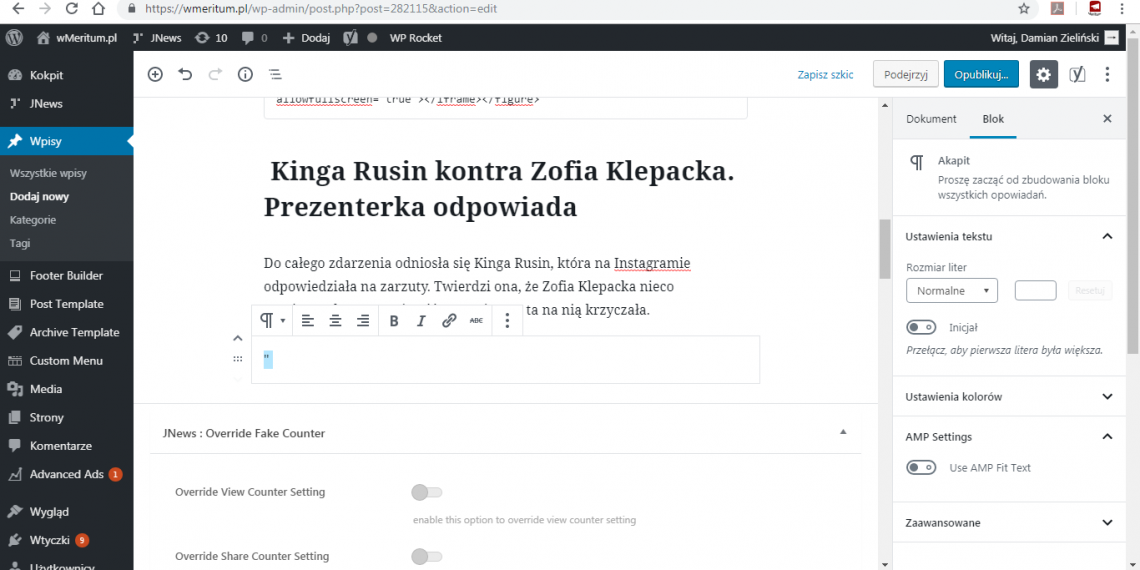Click the custom font size input field

tap(1035, 291)
